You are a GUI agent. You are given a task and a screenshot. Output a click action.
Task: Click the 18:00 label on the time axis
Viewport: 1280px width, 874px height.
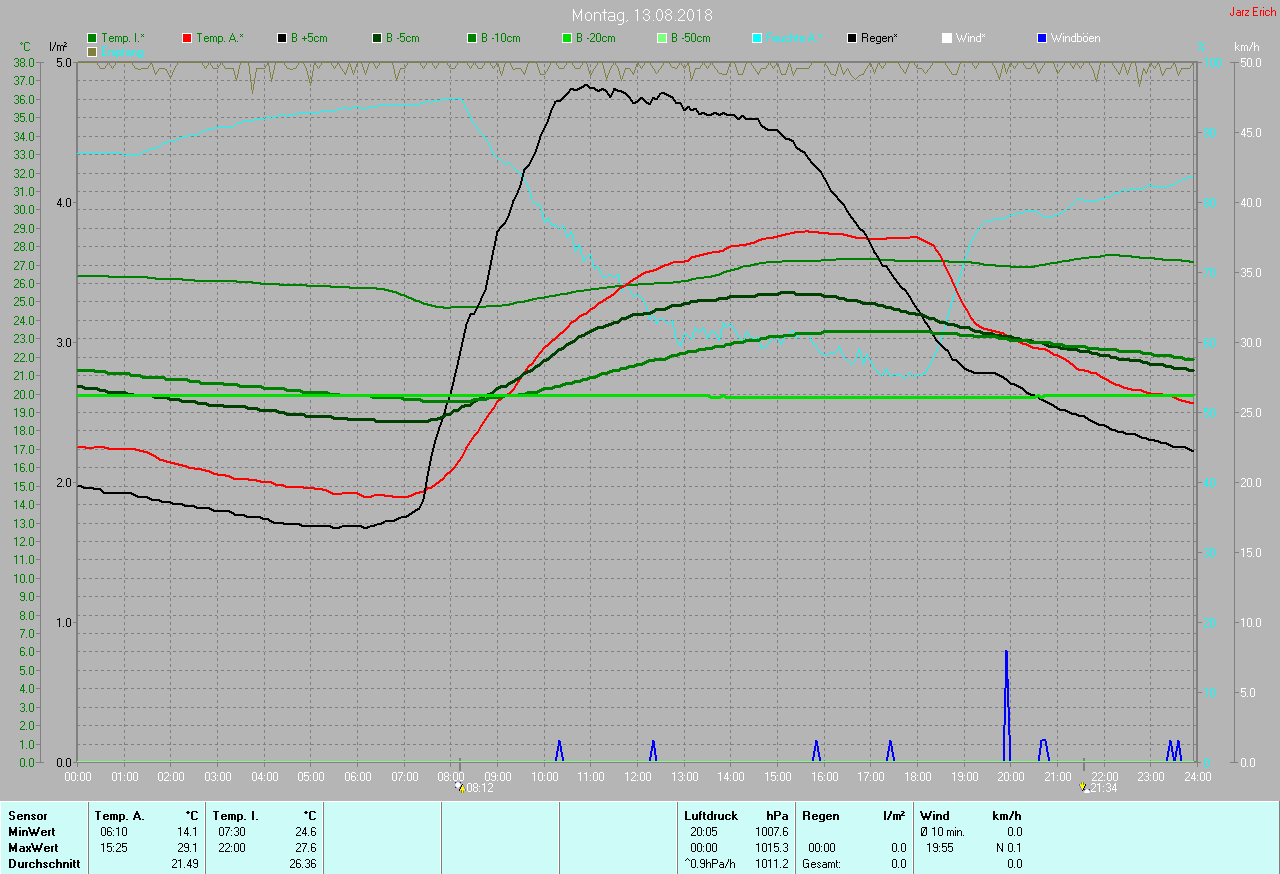click(918, 776)
